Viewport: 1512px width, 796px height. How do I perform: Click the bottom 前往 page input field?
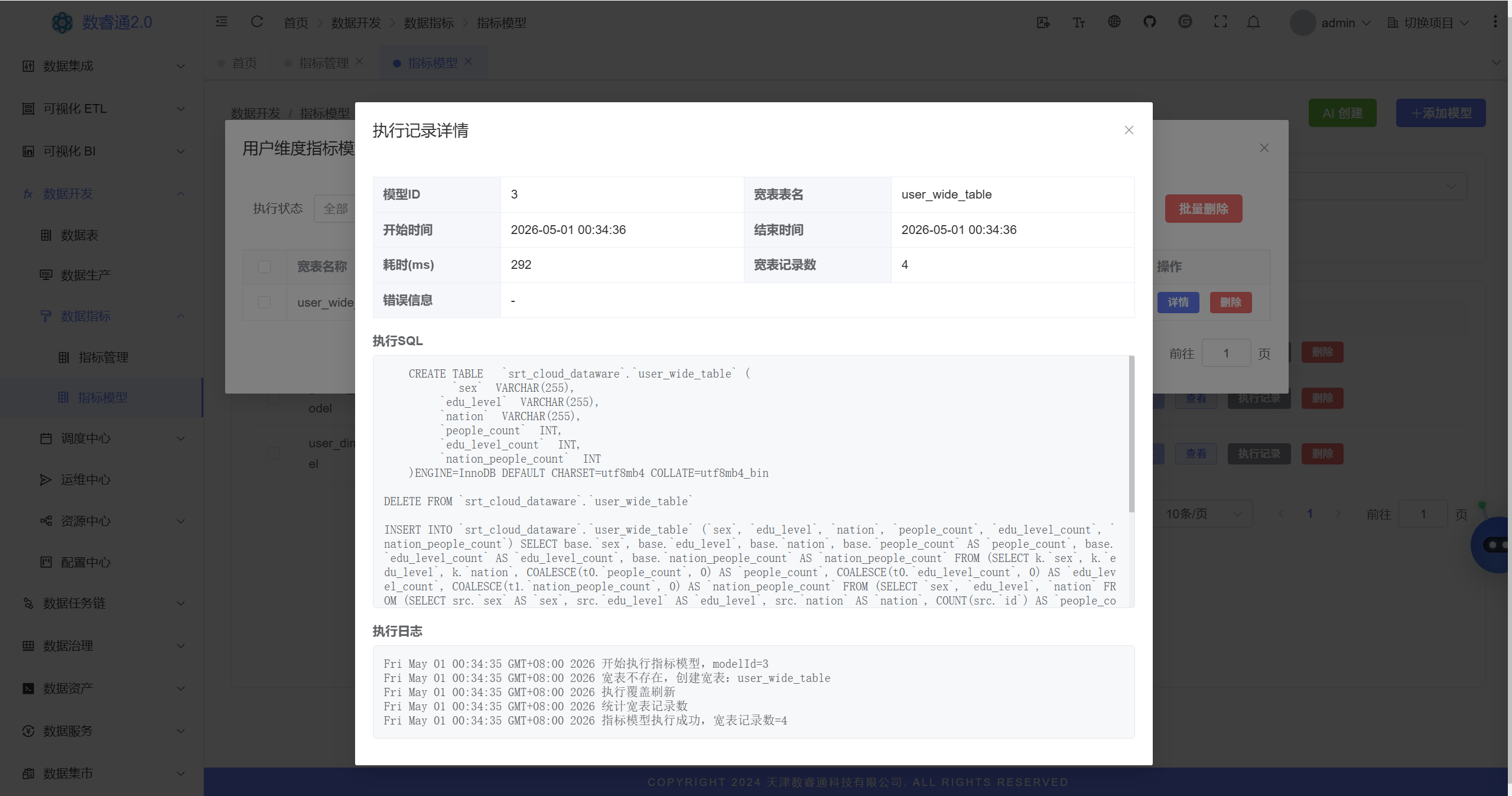(1423, 514)
